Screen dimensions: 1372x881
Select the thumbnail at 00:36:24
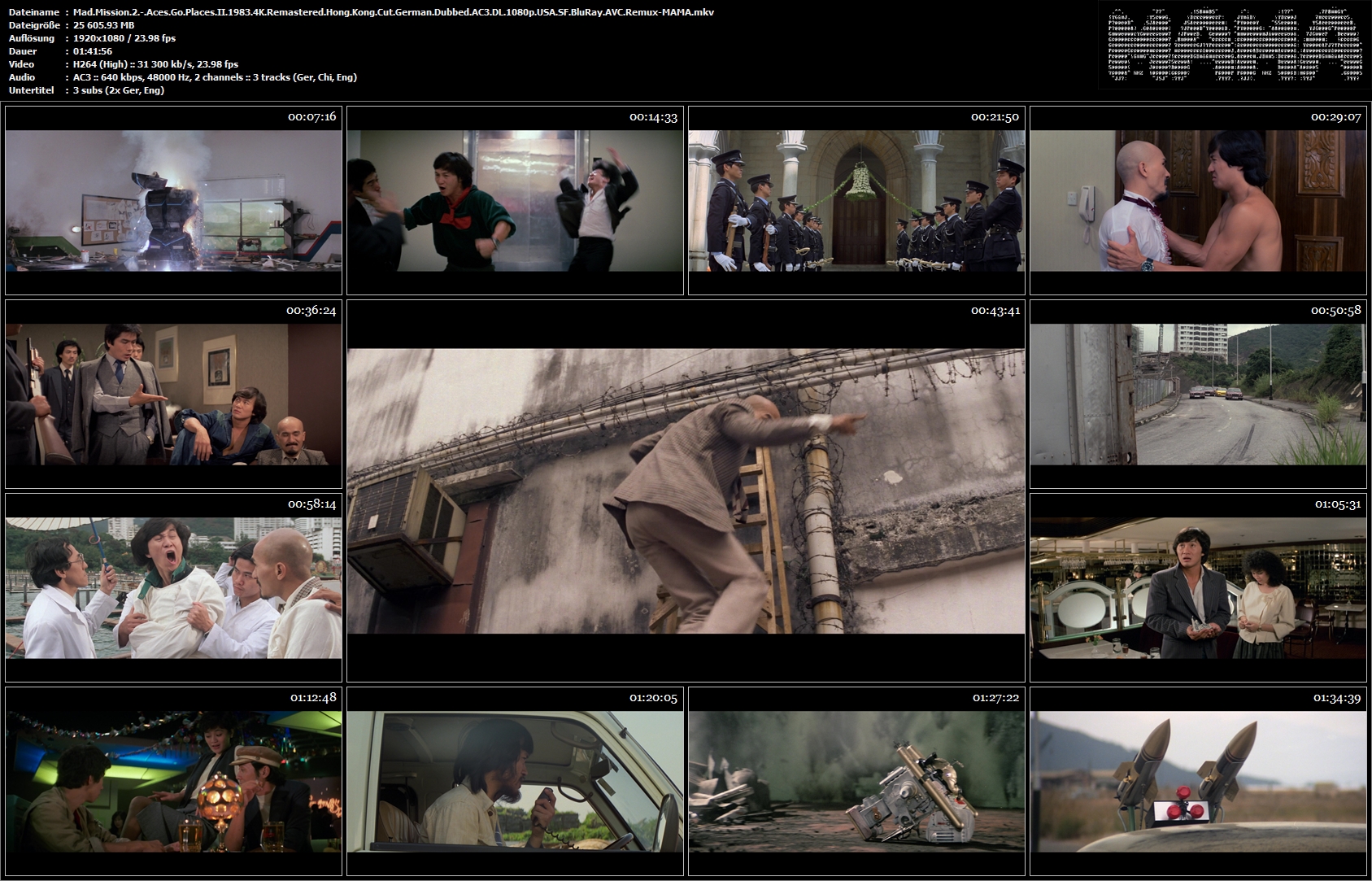click(173, 394)
